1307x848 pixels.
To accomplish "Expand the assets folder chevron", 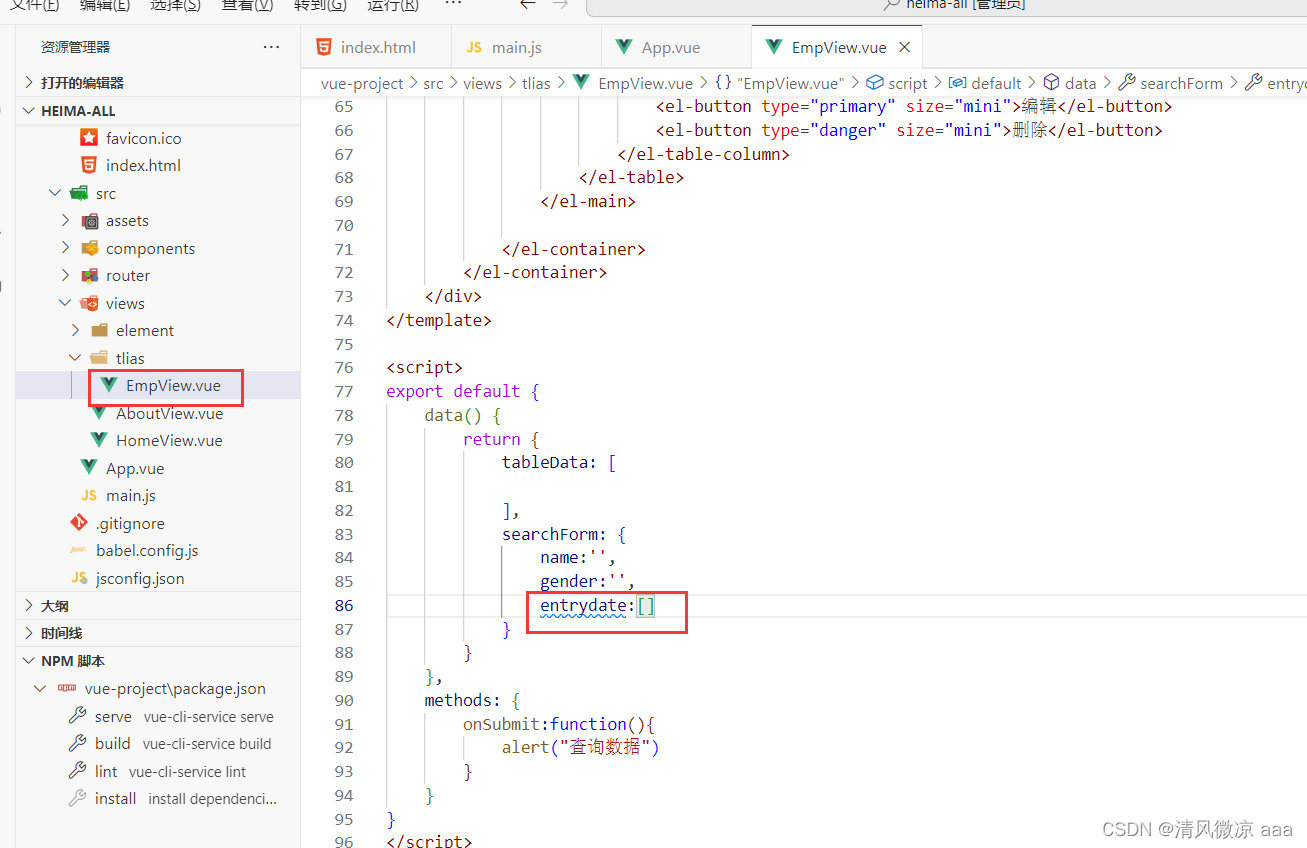I will [x=66, y=221].
